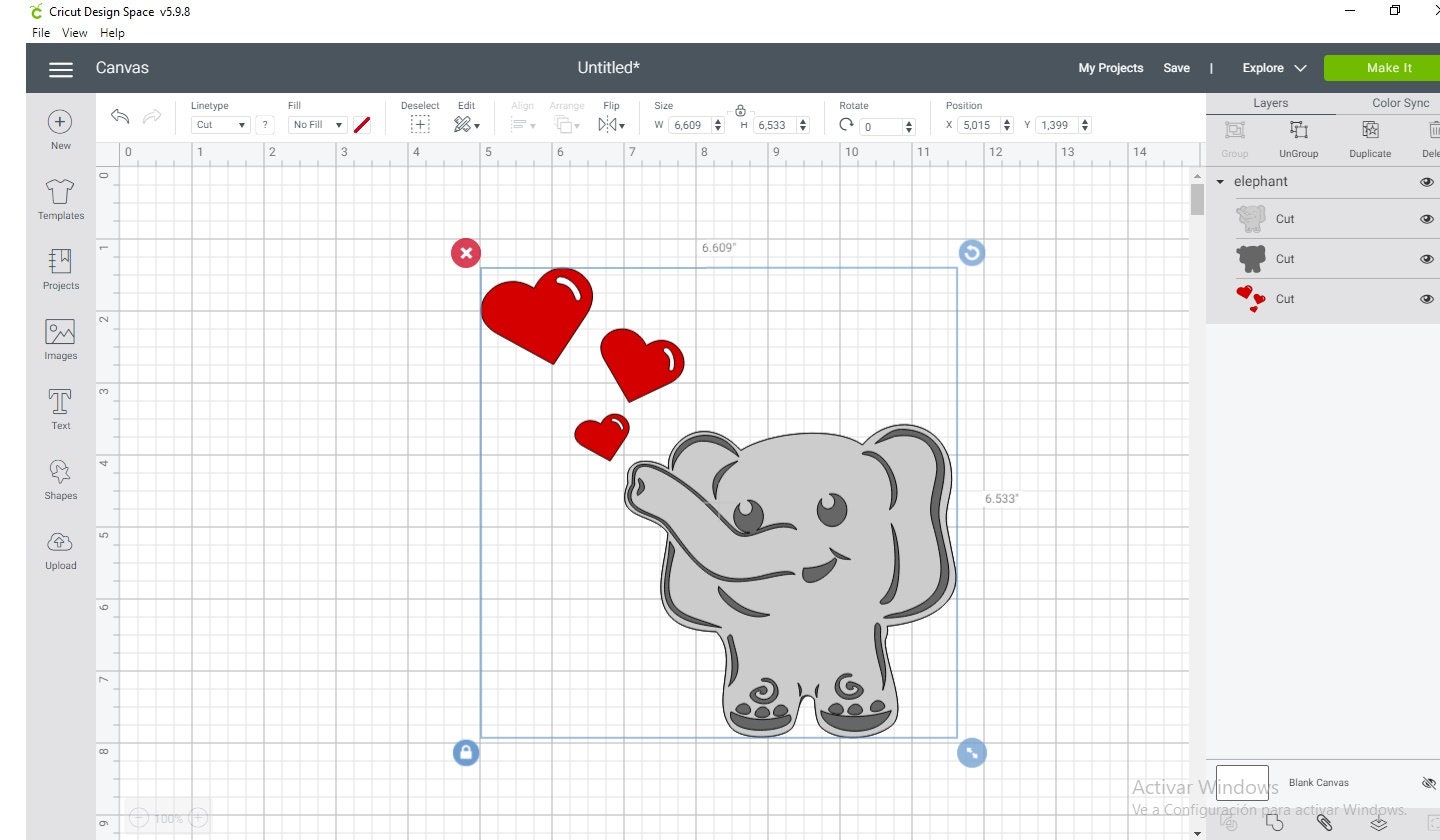Hide the elephant layer group
This screenshot has height=840, width=1440.
click(x=1427, y=182)
